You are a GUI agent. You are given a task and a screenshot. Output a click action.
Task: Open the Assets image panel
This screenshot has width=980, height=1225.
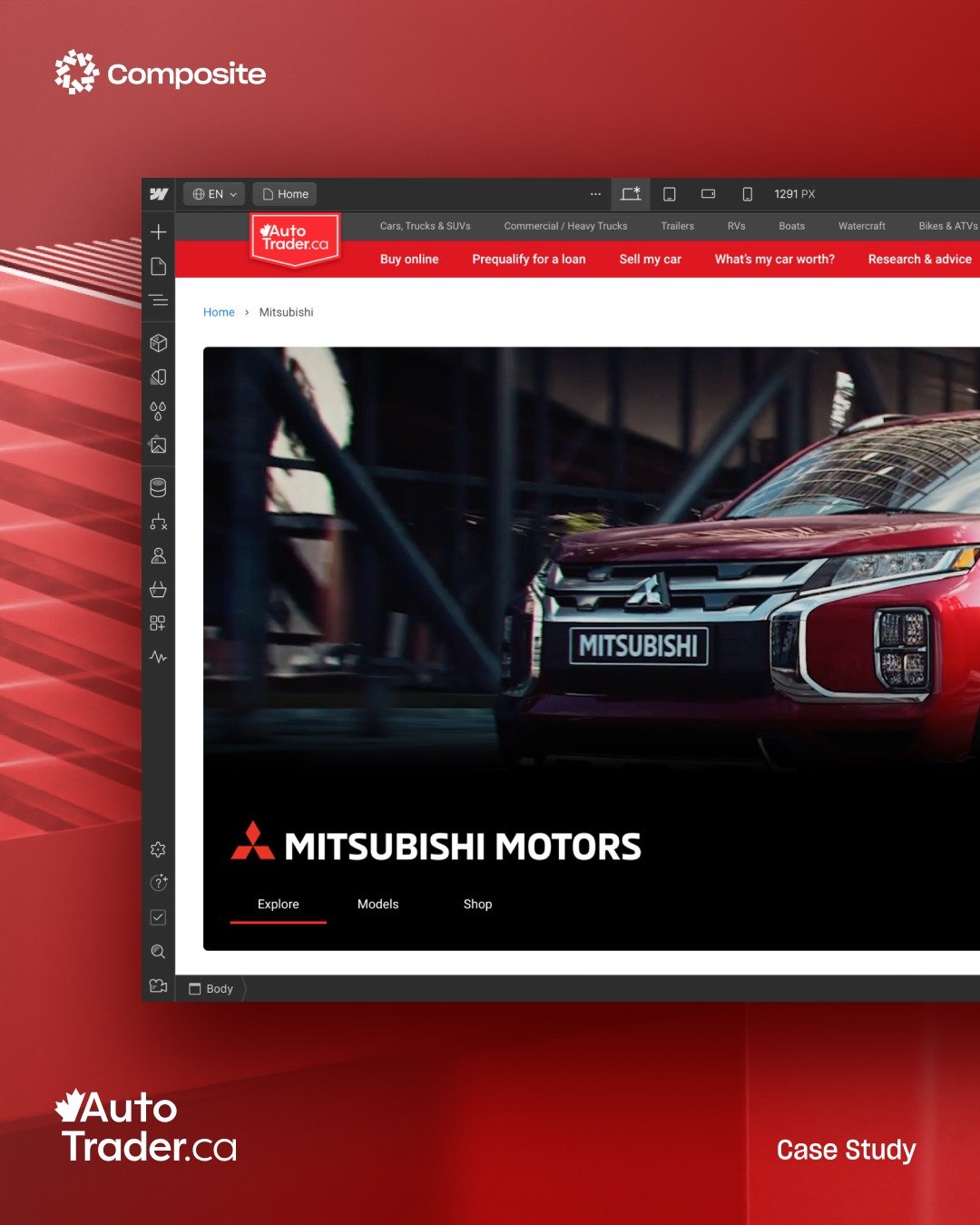pos(159,445)
